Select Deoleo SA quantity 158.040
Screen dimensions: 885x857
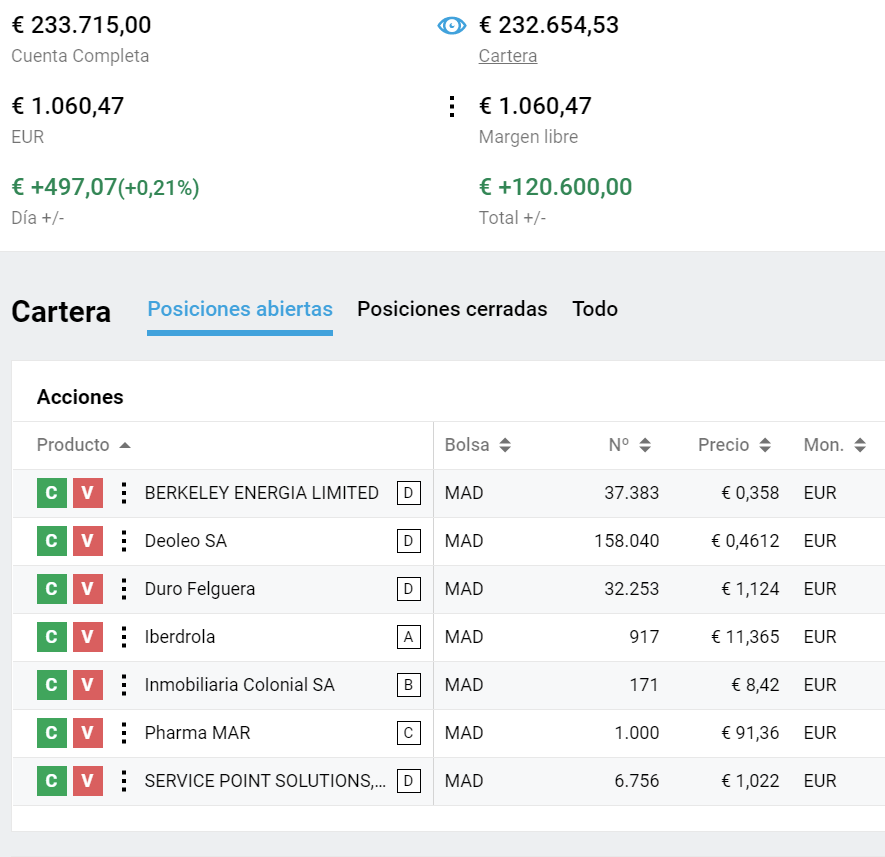626,541
